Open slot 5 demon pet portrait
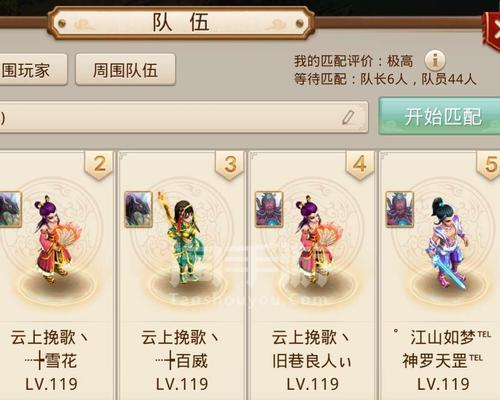Viewport: 500px width, 400px height. point(399,210)
